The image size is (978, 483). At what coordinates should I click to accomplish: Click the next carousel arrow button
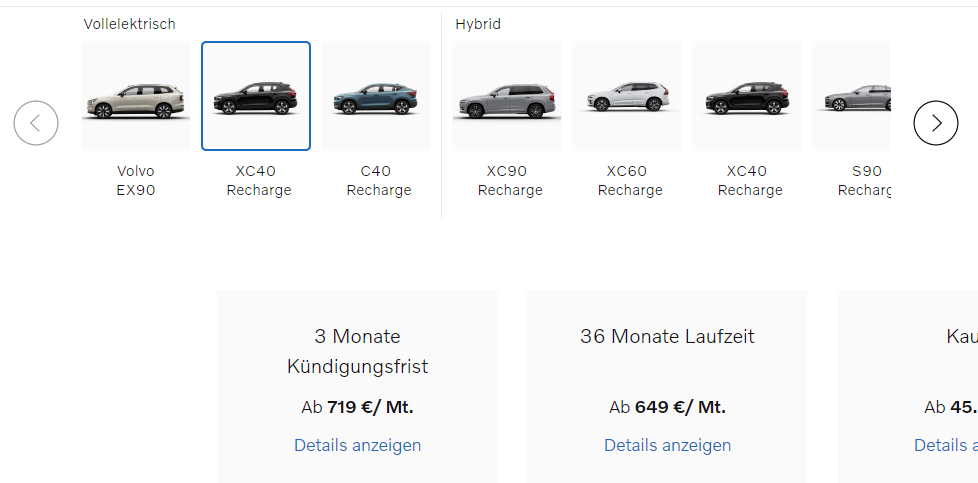coord(936,123)
